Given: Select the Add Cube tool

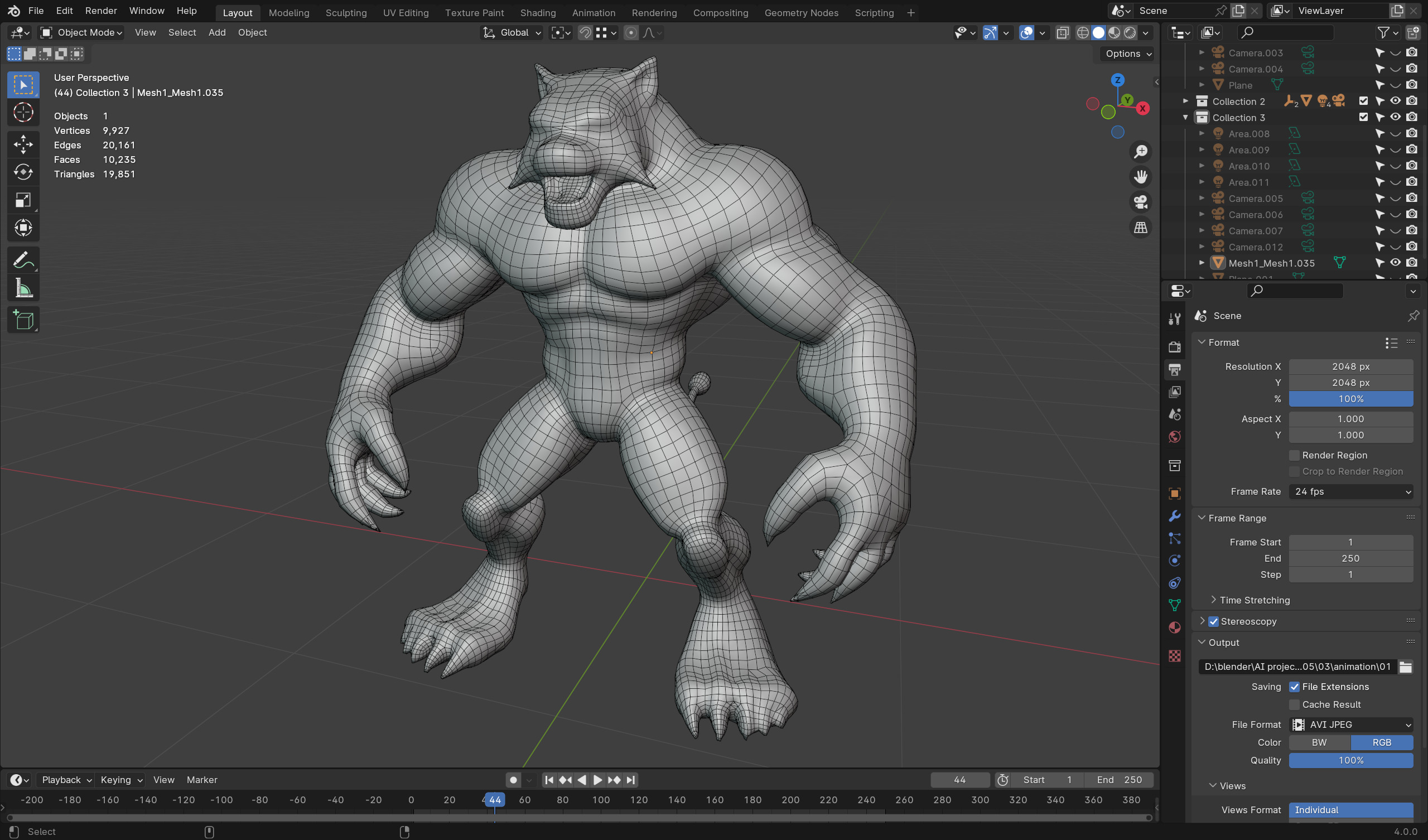Looking at the screenshot, I should [x=23, y=320].
